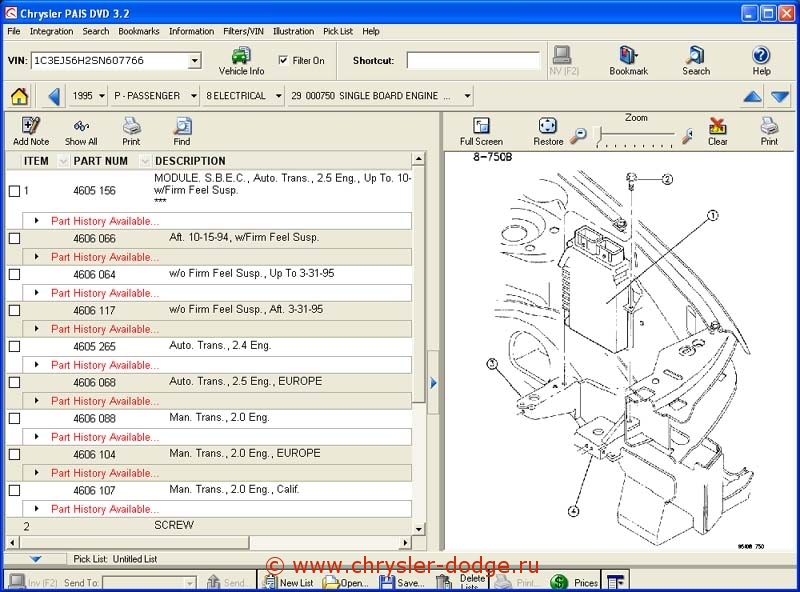Expand Part History for 4605 265

point(36,364)
